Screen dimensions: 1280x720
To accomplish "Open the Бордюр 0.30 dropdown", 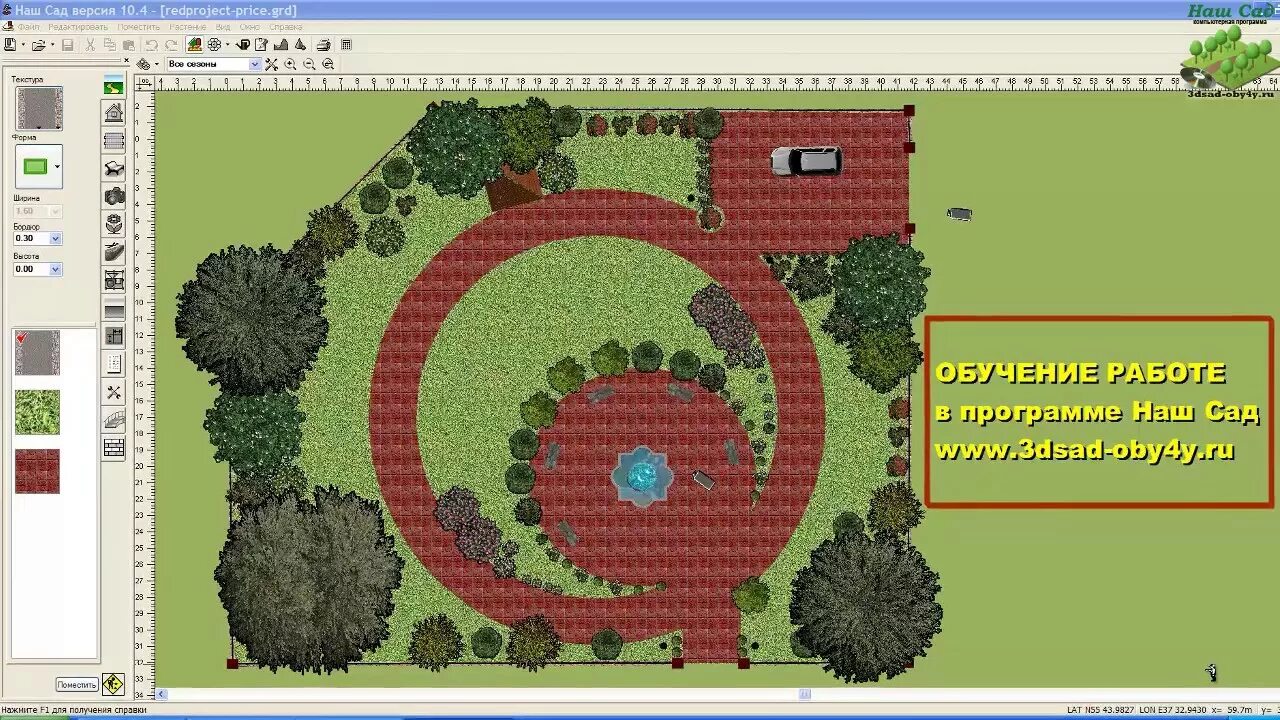I will tap(56, 238).
